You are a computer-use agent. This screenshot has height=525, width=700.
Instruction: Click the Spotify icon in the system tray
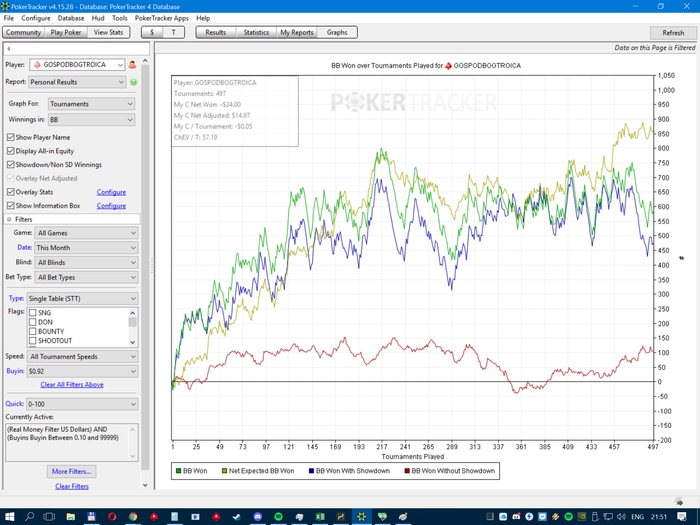click(569, 517)
